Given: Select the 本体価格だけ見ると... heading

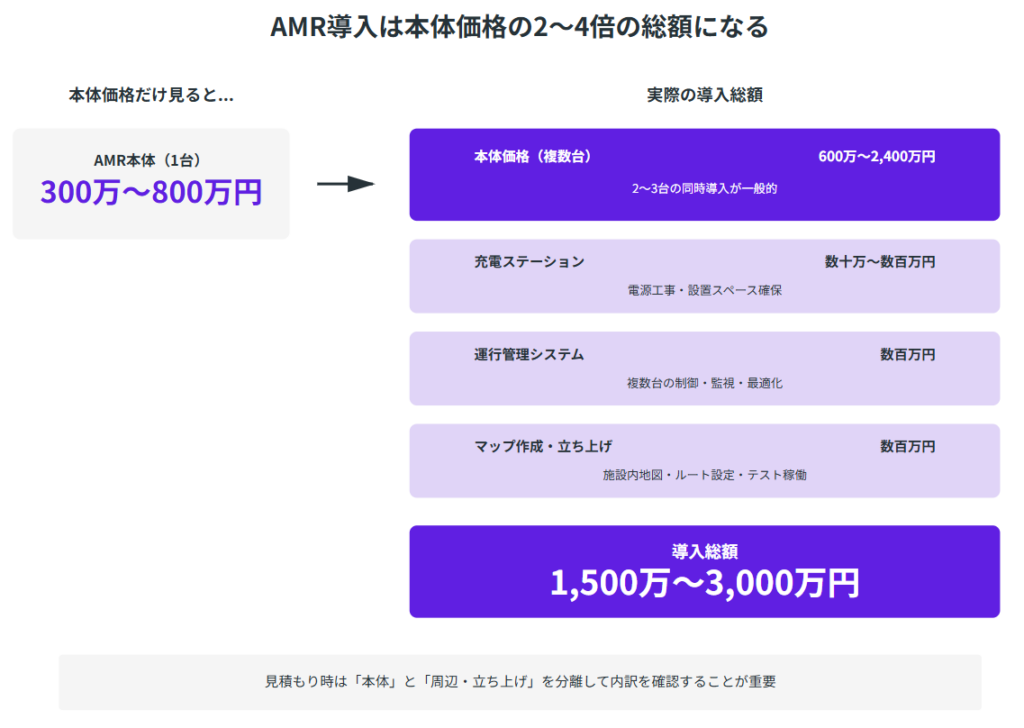Looking at the screenshot, I should [x=151, y=96].
